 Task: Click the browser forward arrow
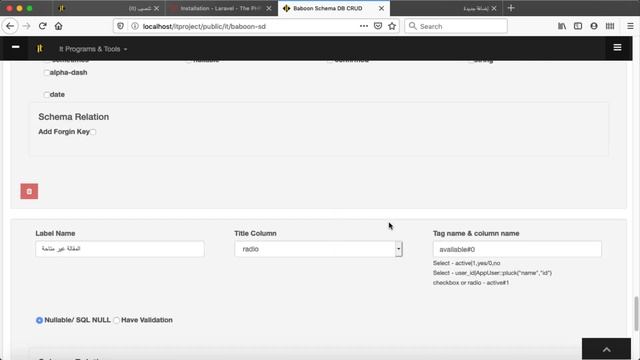click(x=27, y=26)
